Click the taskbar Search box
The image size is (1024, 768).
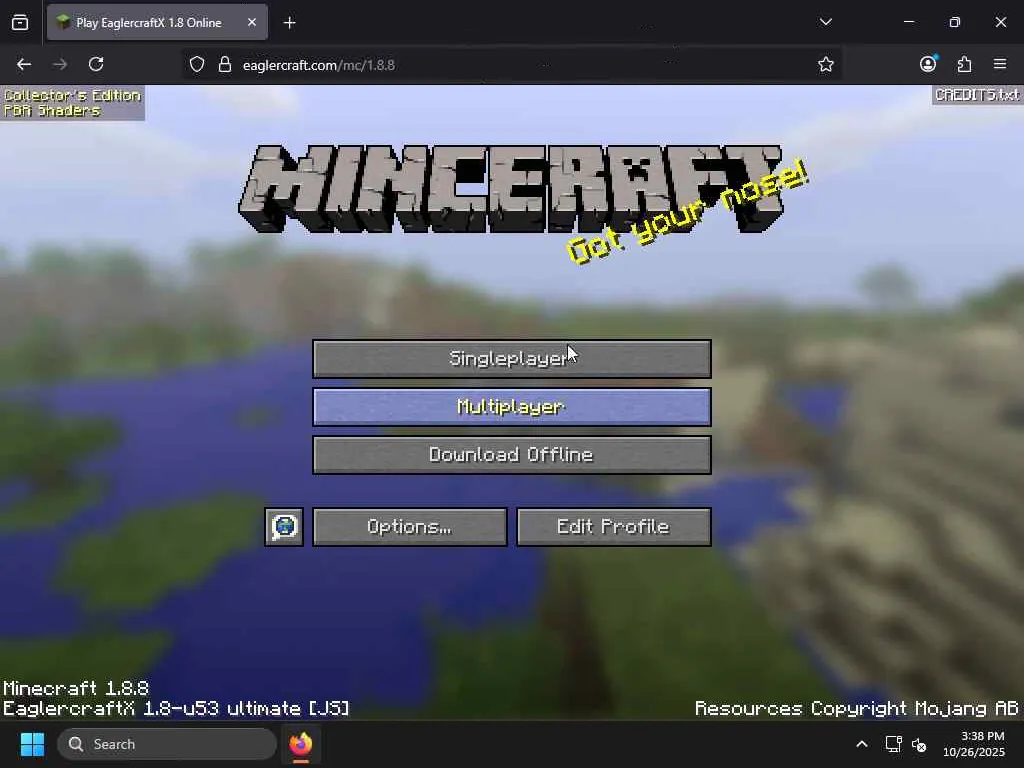click(167, 744)
